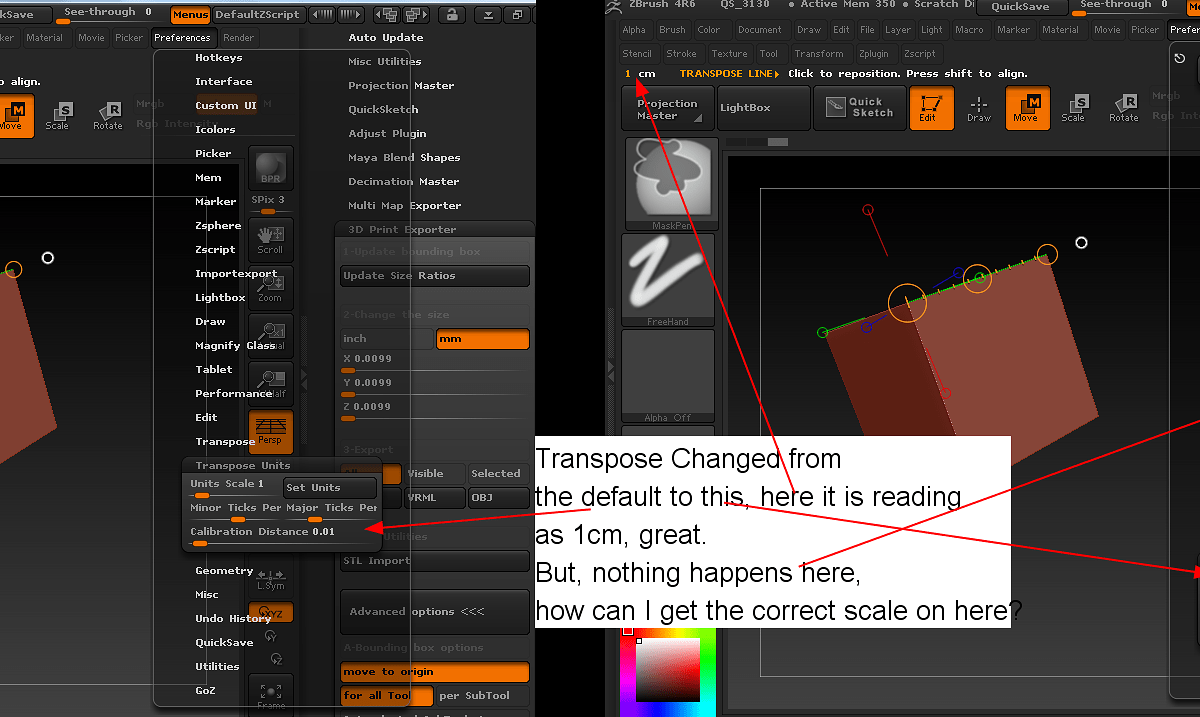Activate L.Sym local symmetry icon
The height and width of the screenshot is (717, 1200).
tap(271, 578)
